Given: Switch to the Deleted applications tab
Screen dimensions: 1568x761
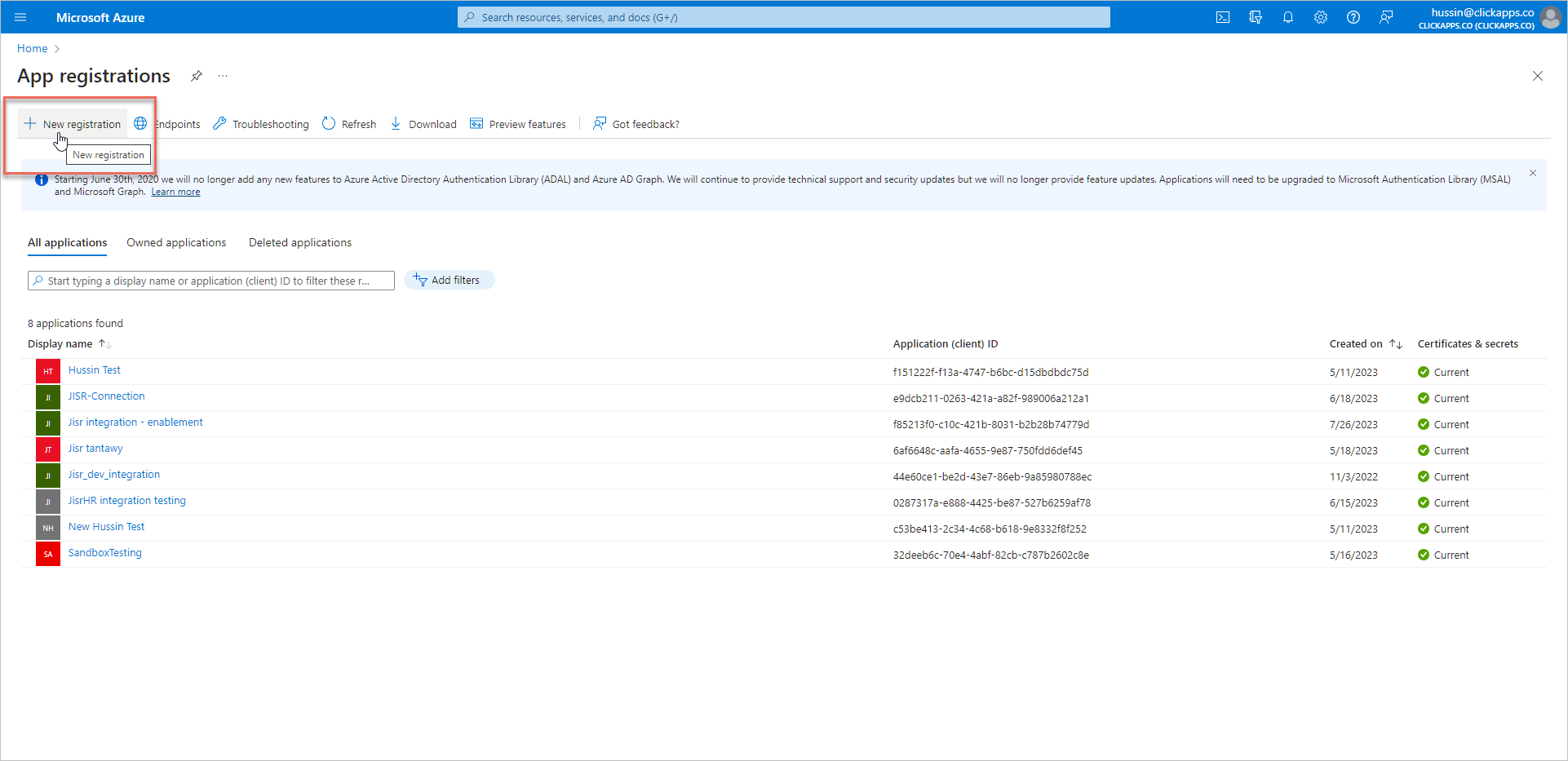Looking at the screenshot, I should (300, 243).
